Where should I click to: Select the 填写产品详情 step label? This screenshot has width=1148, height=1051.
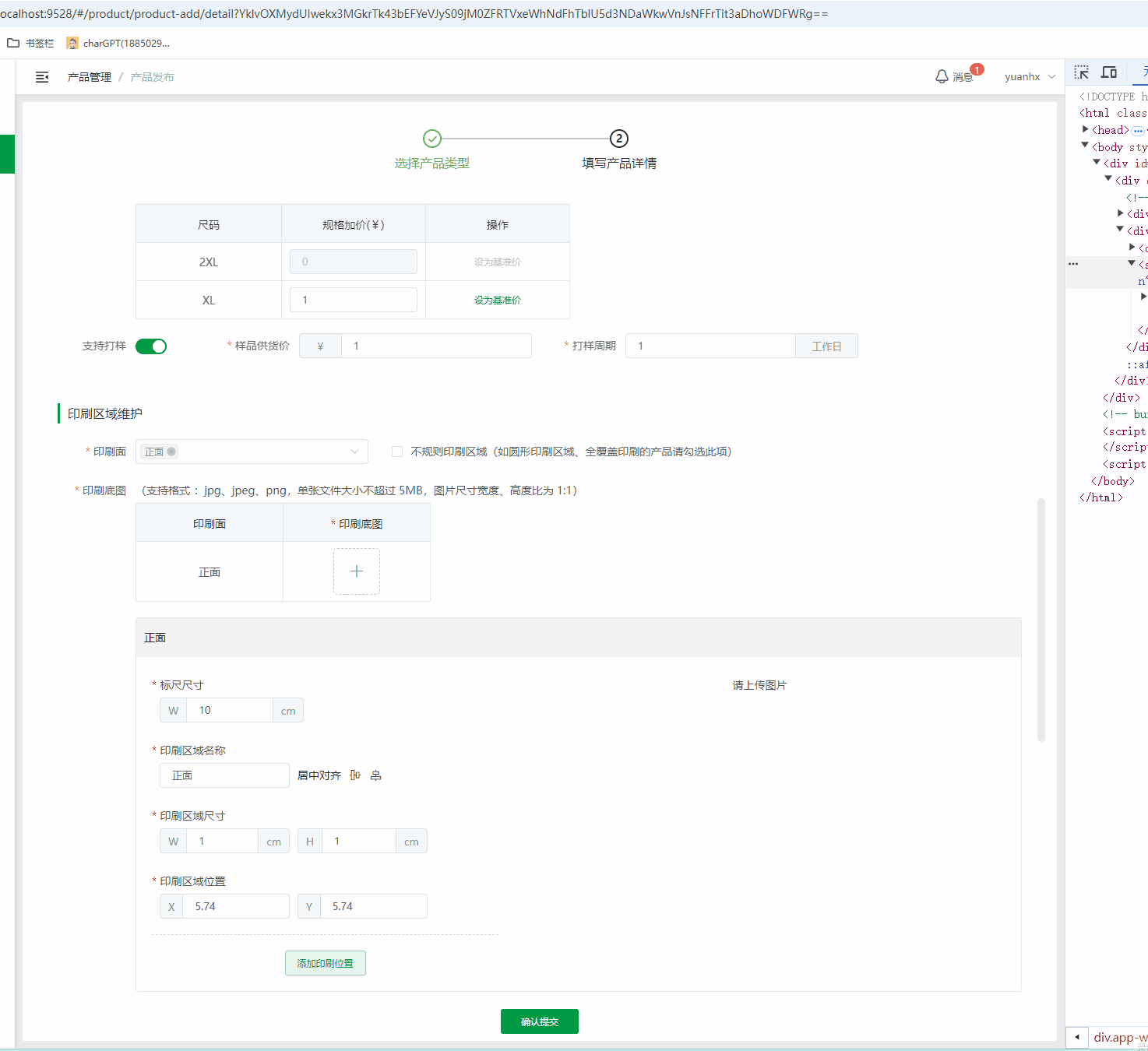click(x=619, y=163)
